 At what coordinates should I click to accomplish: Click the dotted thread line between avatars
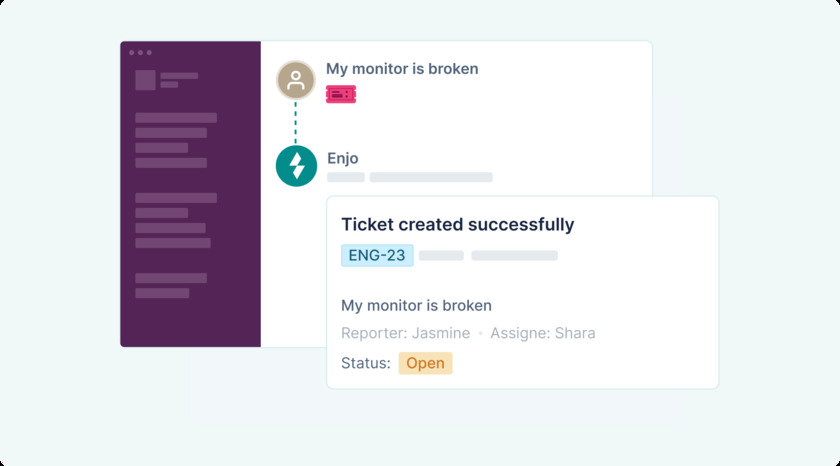tap(295, 122)
